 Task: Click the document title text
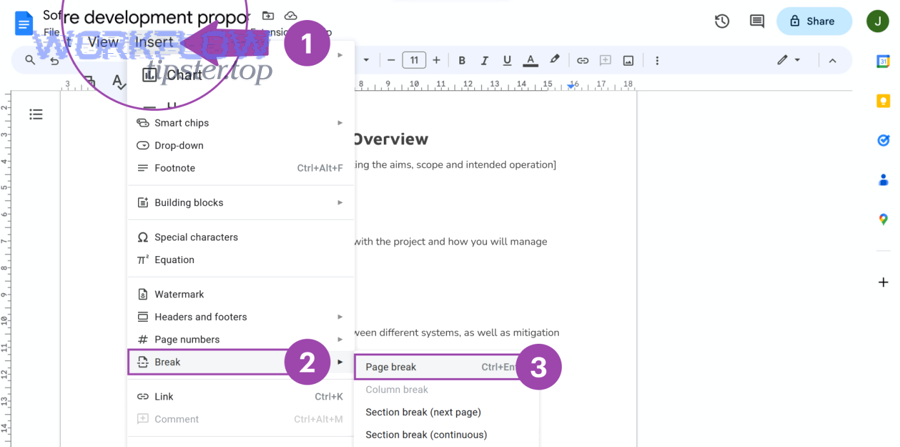coord(146,17)
